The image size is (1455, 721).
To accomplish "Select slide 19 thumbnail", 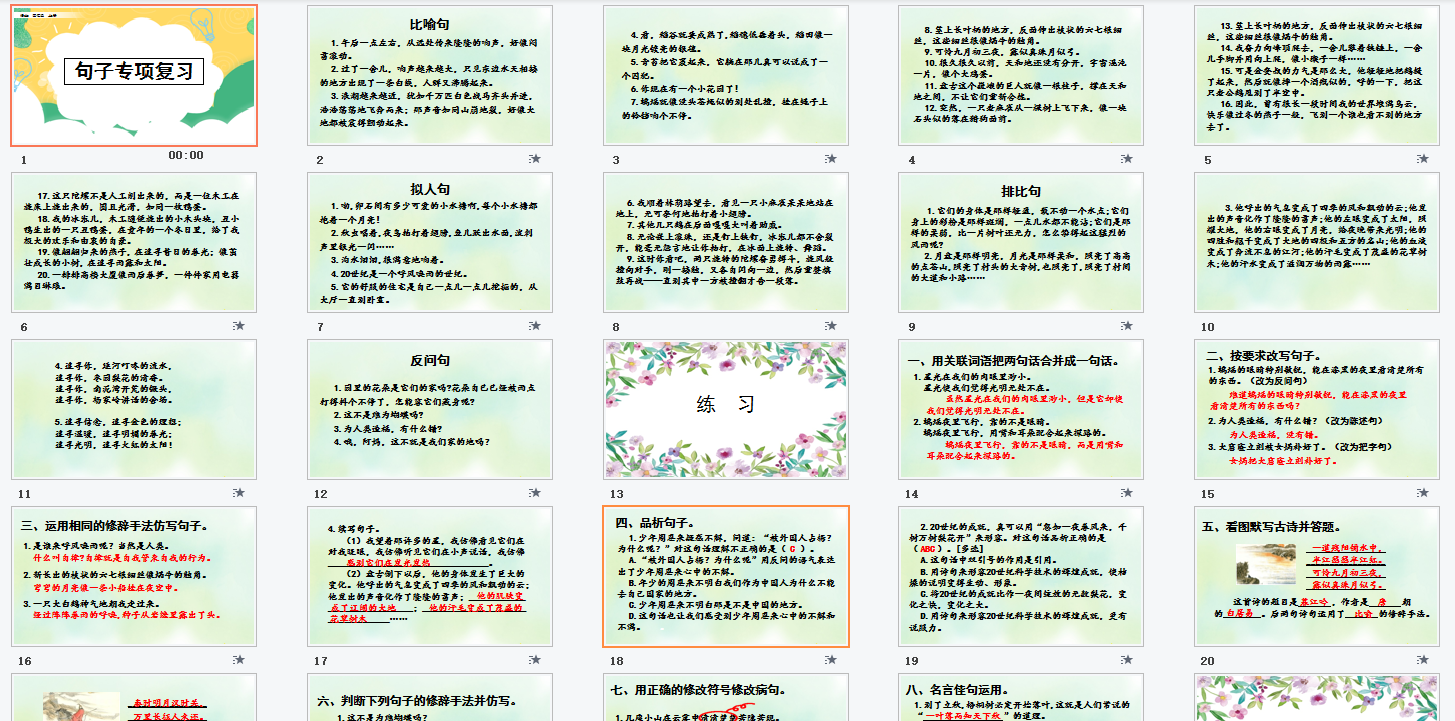I will (1022, 577).
